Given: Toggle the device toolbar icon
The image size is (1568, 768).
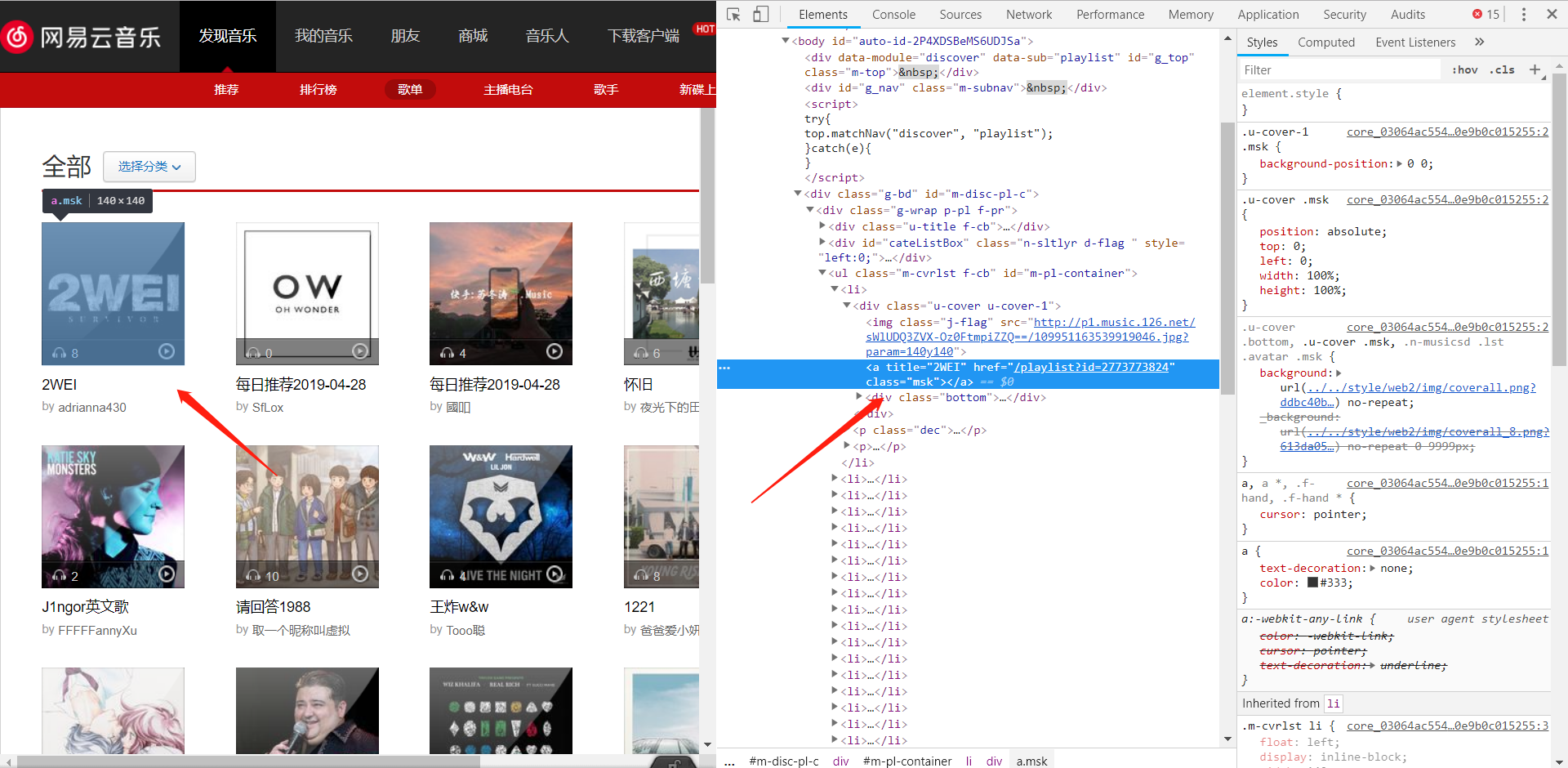Looking at the screenshot, I should pos(760,15).
